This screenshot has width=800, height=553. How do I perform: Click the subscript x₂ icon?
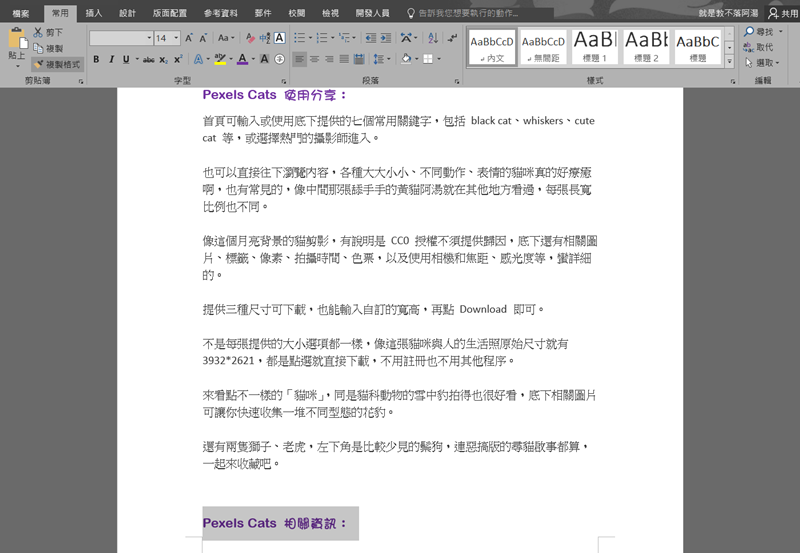click(x=163, y=60)
